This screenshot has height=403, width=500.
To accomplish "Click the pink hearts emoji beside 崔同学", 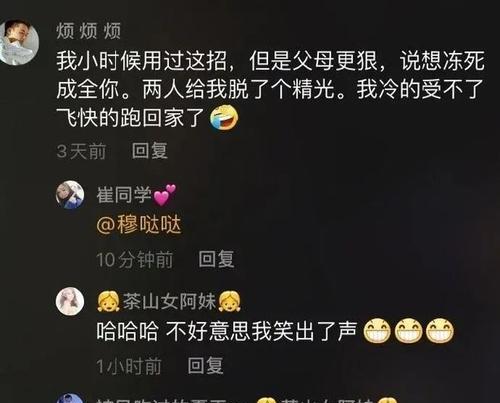I will (x=164, y=195).
